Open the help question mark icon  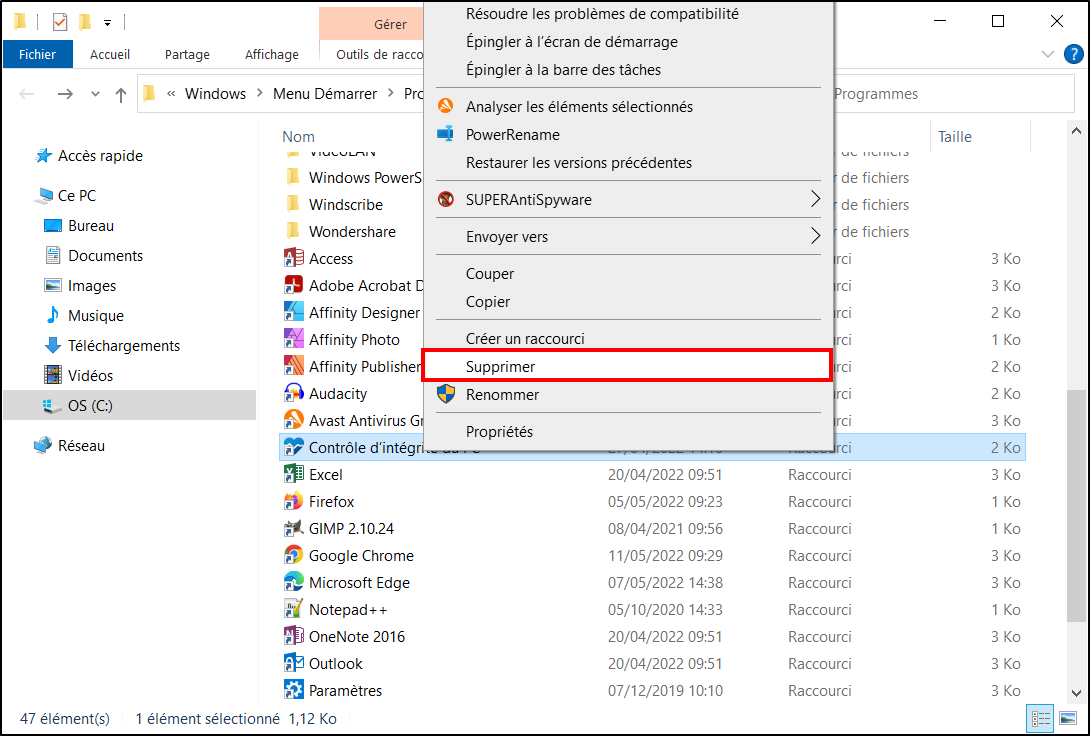(1073, 54)
